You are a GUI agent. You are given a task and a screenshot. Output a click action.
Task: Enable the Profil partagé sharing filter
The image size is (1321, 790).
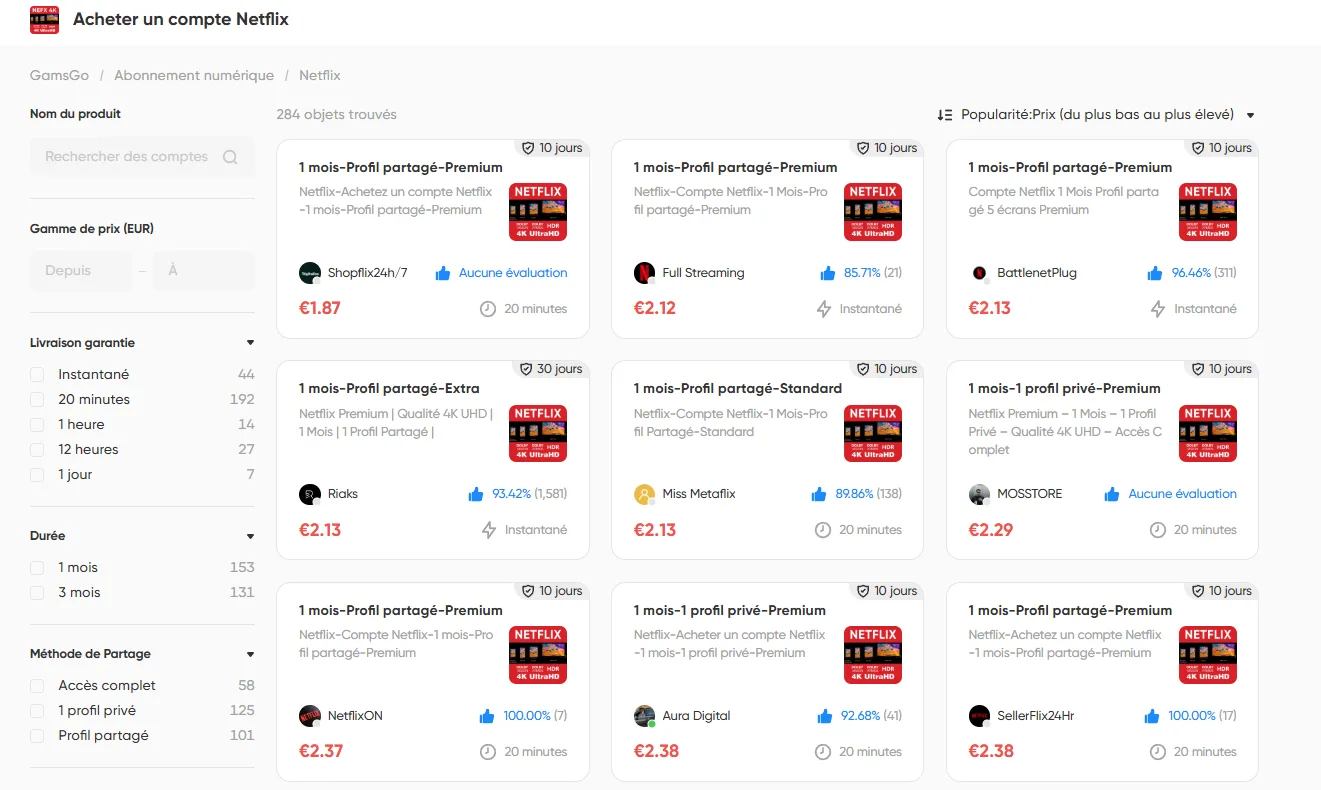(37, 735)
